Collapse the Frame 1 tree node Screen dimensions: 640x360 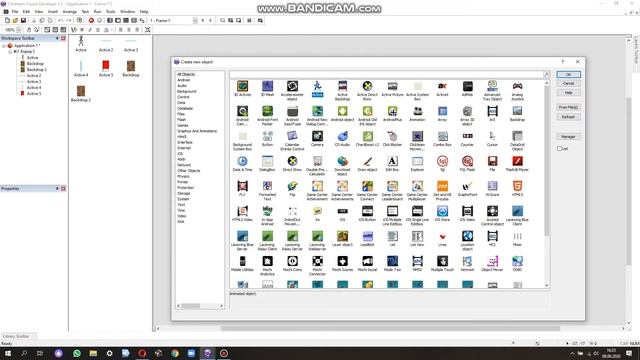pyautogui.click(x=10, y=52)
